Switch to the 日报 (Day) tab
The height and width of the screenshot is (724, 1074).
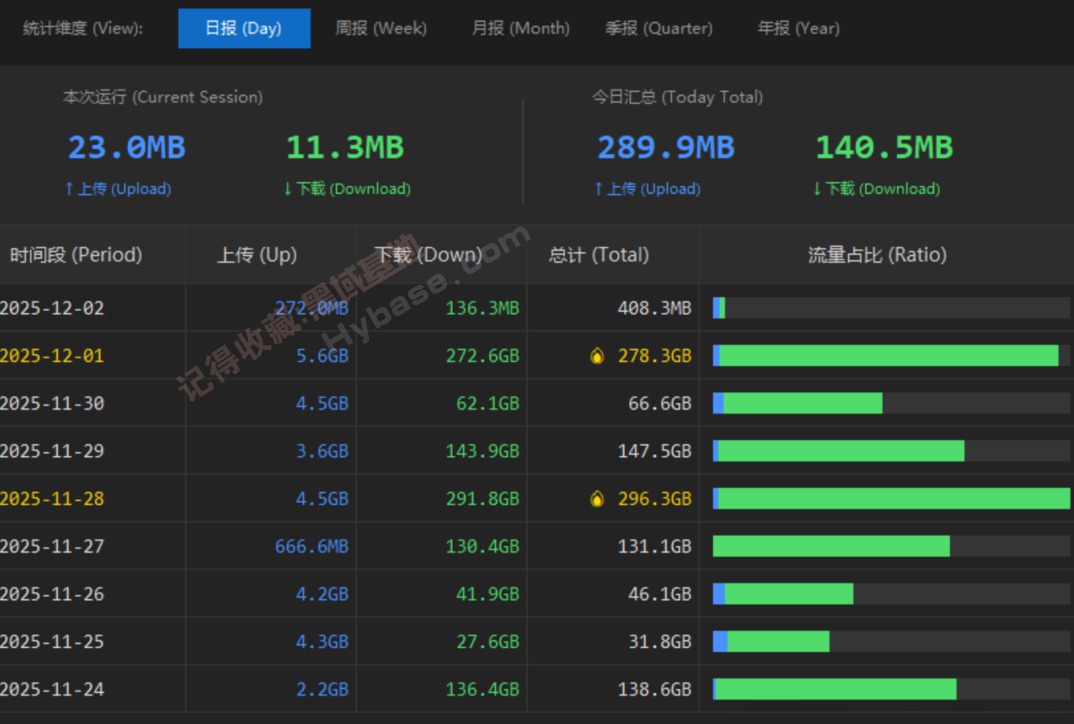coord(243,28)
